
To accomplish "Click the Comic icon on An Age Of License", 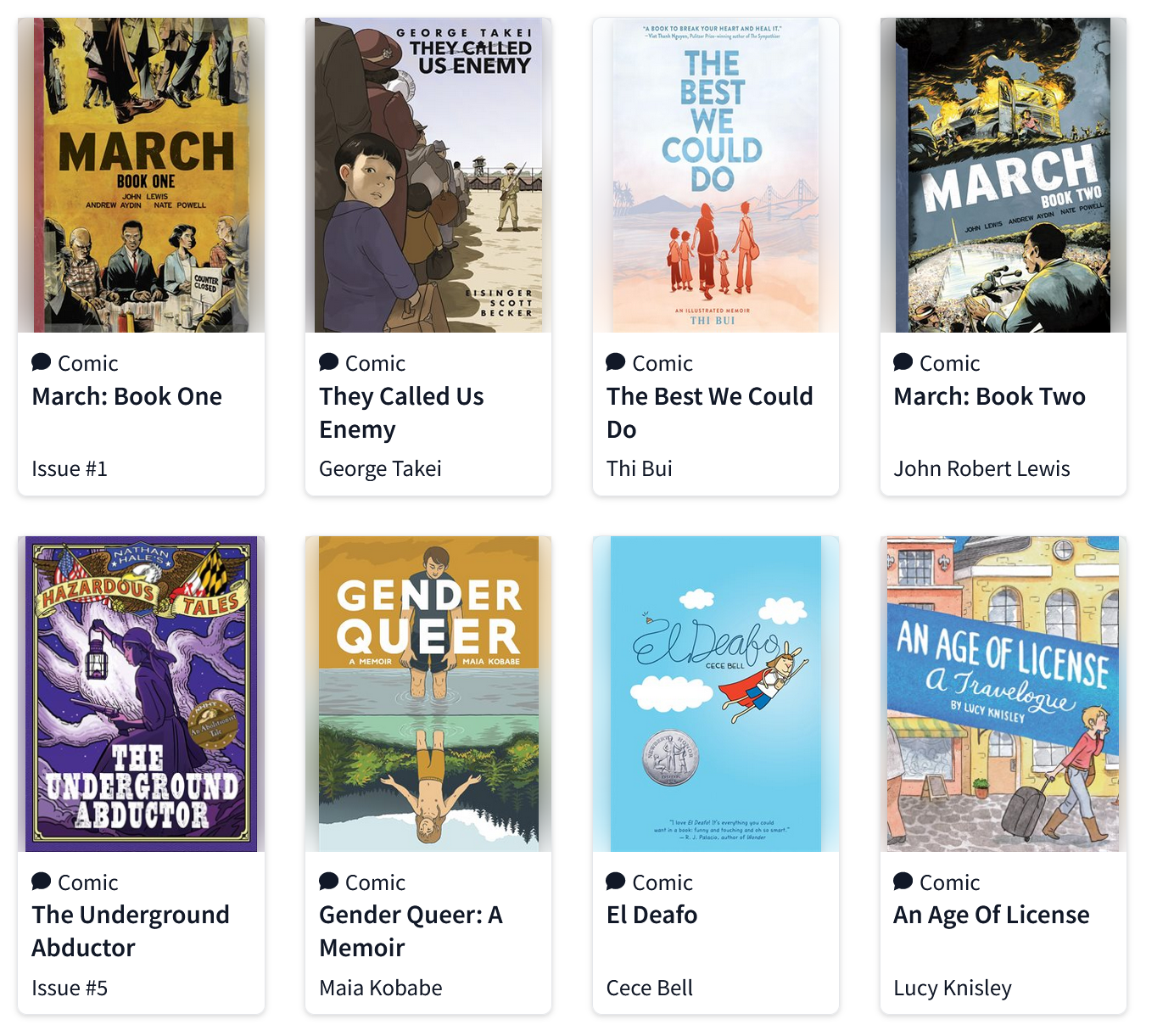I will [x=903, y=882].
